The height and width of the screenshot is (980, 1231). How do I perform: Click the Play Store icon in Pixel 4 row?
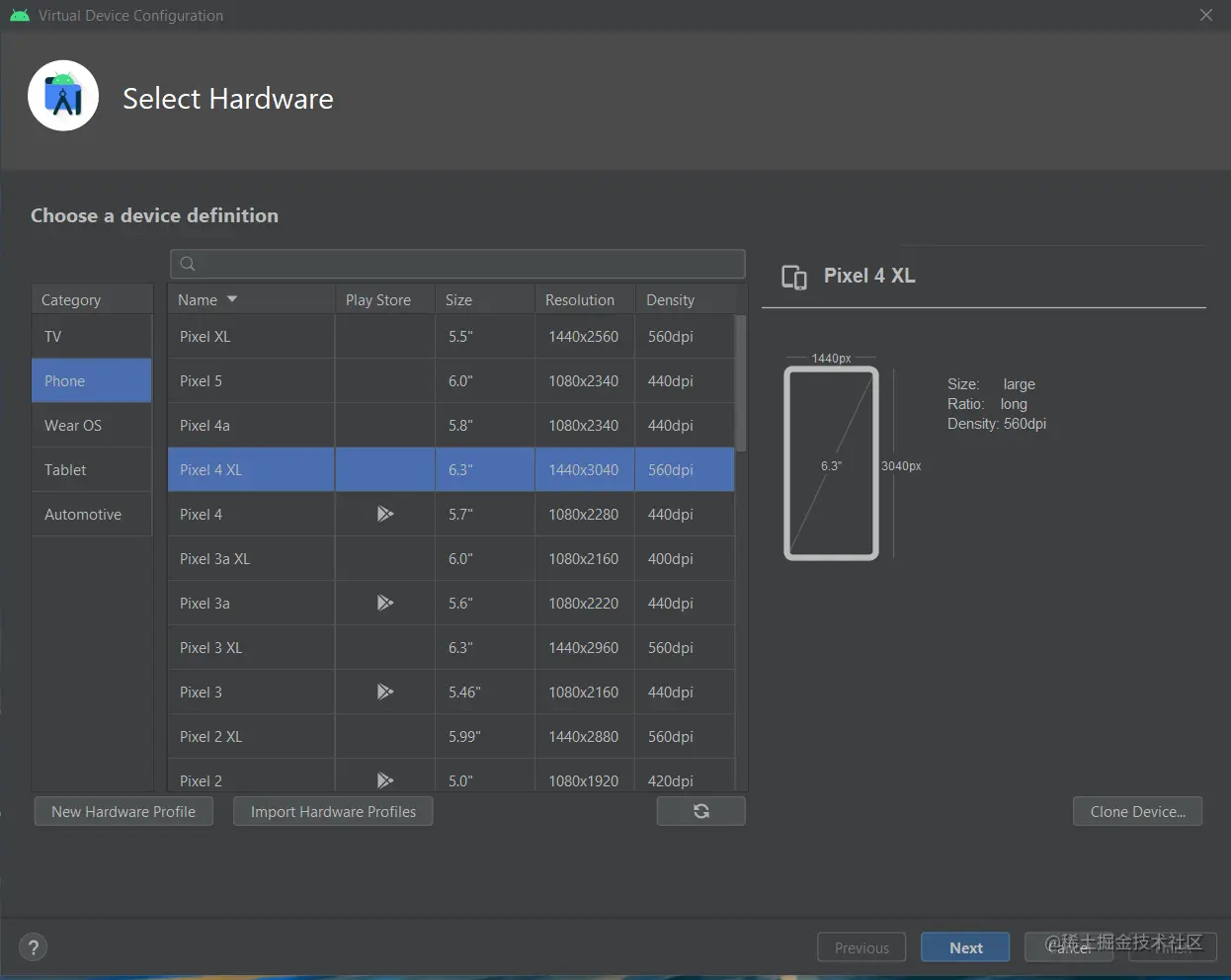[x=385, y=514]
